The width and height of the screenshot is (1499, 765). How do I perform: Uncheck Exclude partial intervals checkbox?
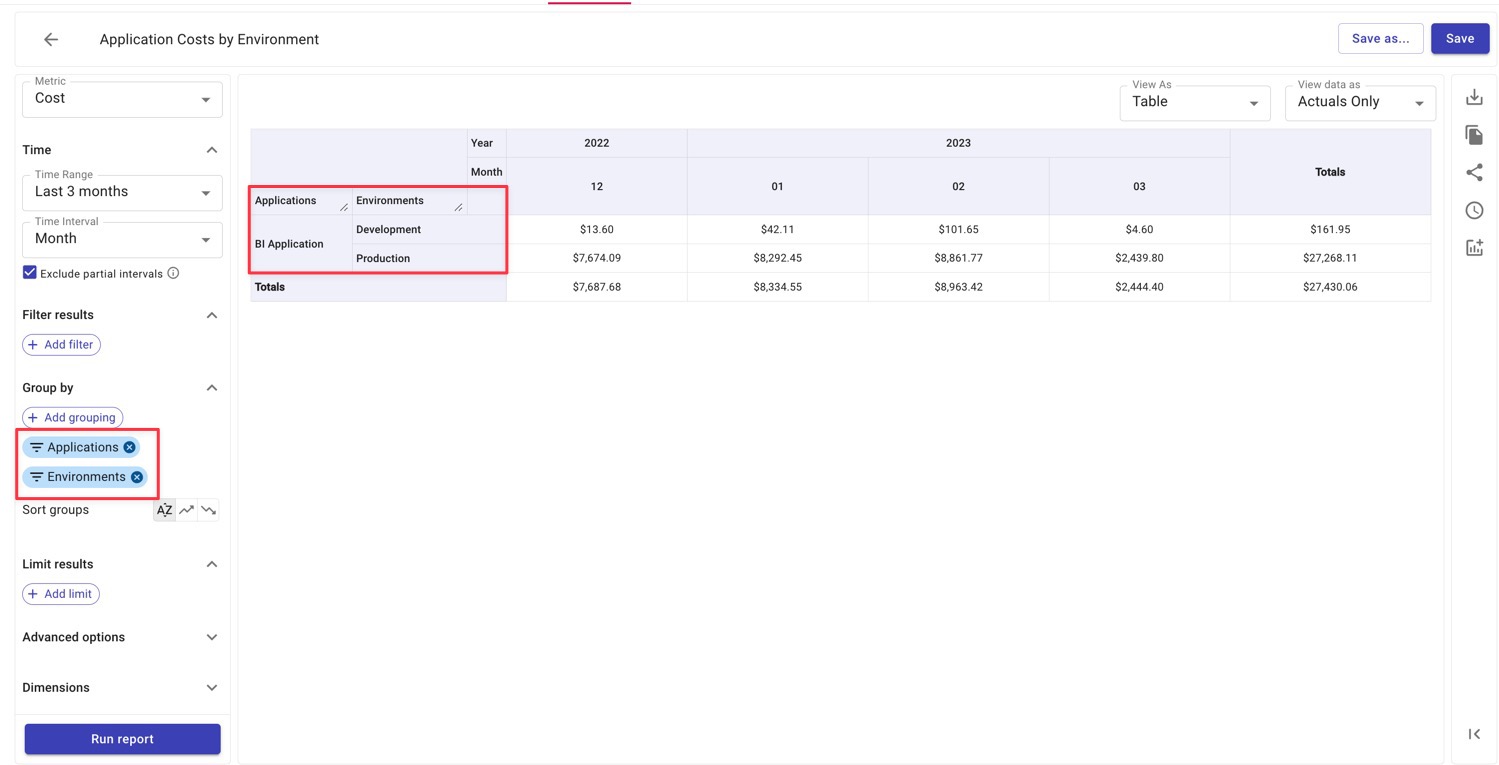point(30,273)
